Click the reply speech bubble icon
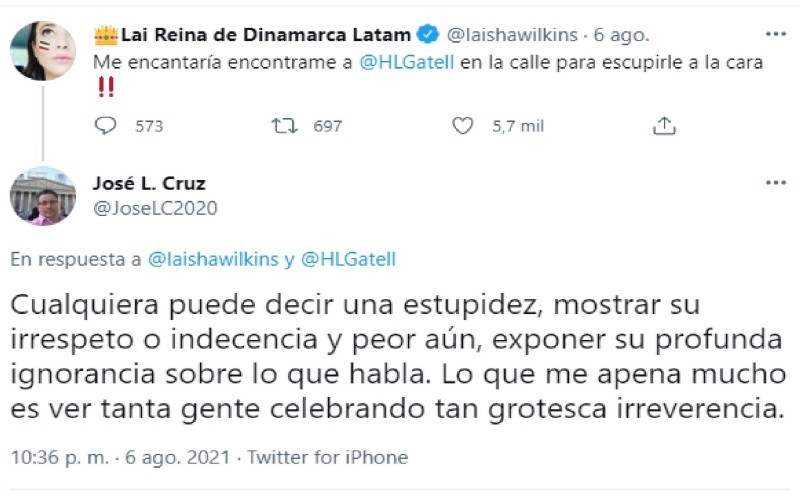This screenshot has width=800, height=501. pyautogui.click(x=105, y=126)
